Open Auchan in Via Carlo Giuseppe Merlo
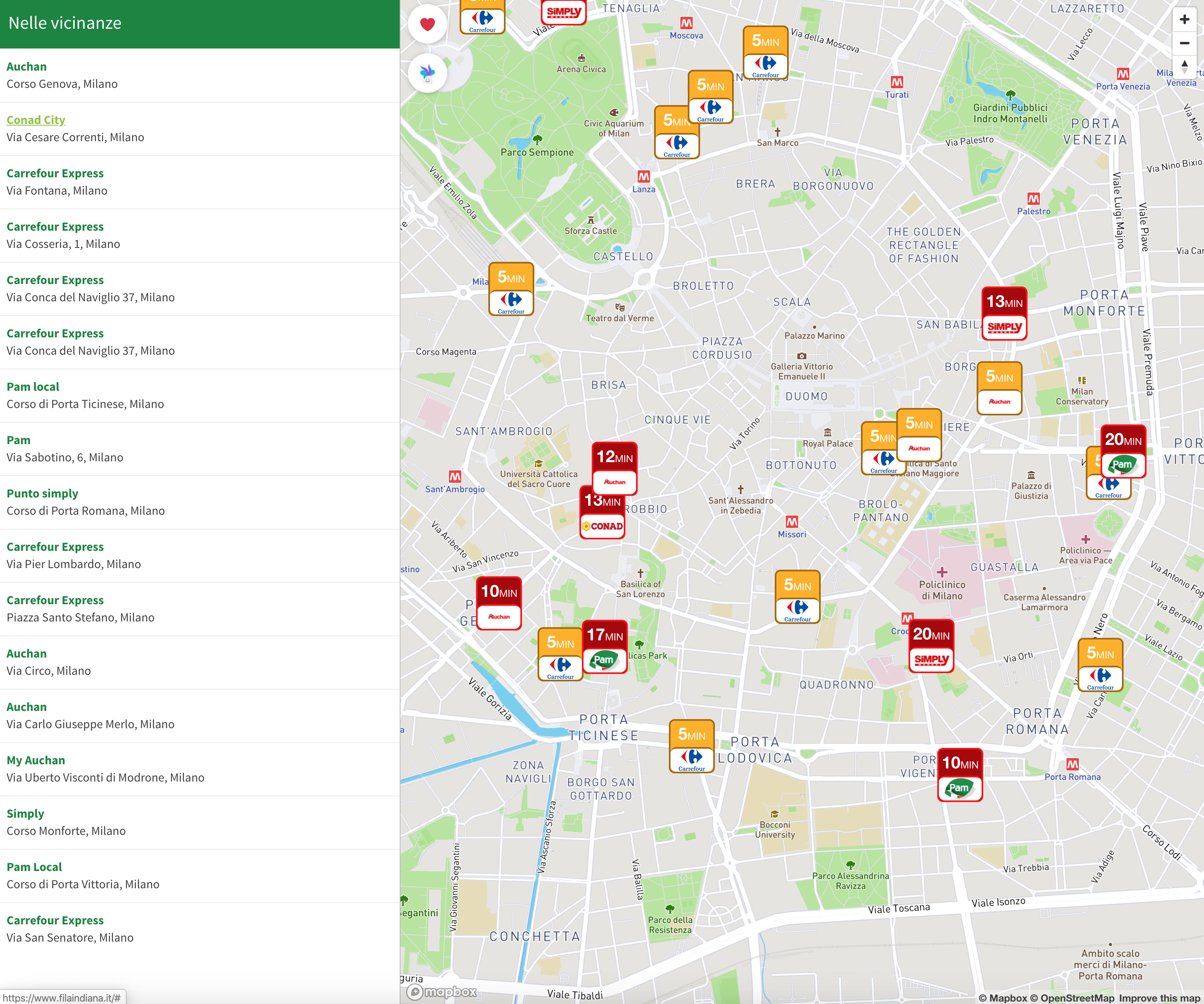This screenshot has width=1204, height=1004. (199, 715)
